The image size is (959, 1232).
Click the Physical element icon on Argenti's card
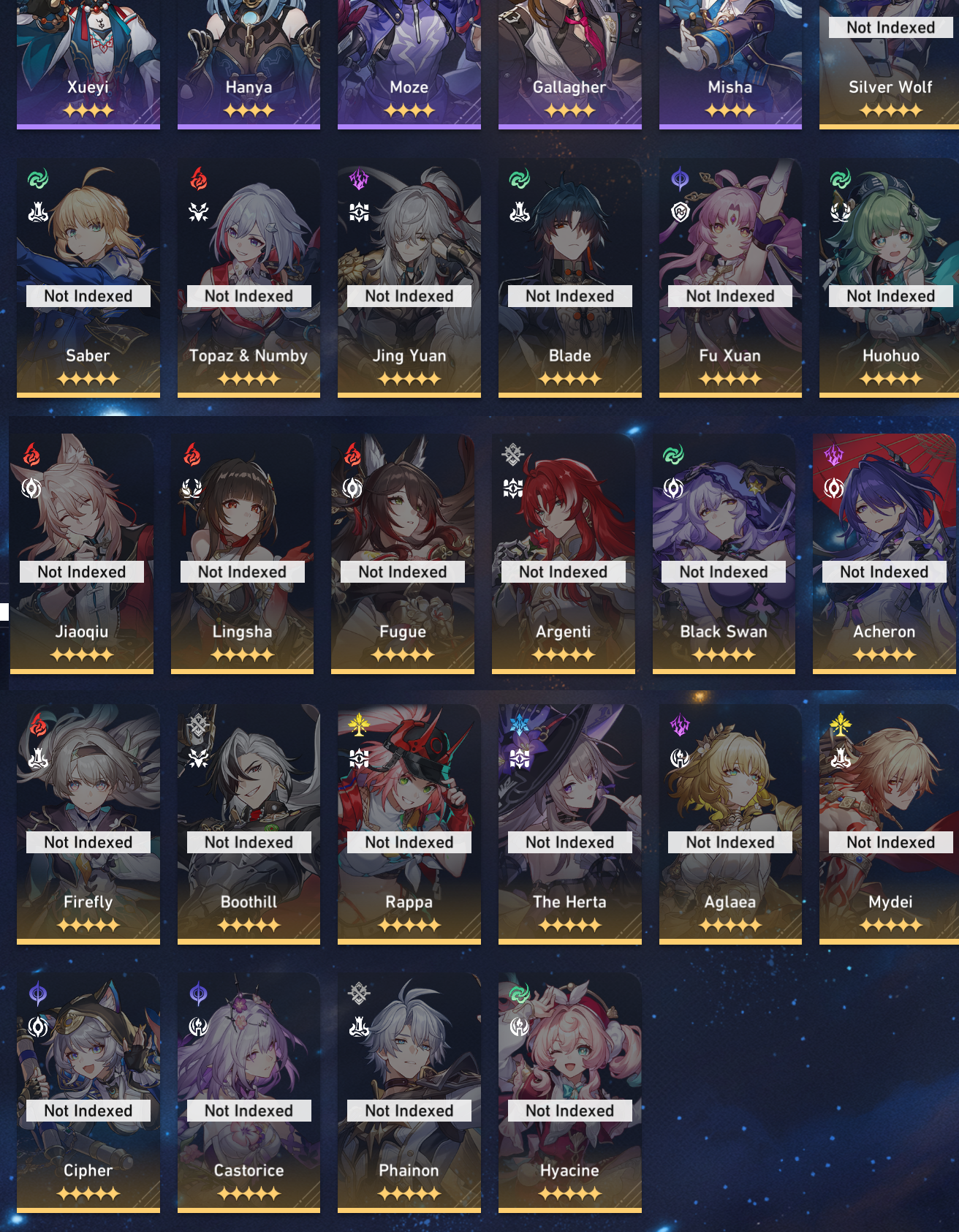click(x=513, y=454)
